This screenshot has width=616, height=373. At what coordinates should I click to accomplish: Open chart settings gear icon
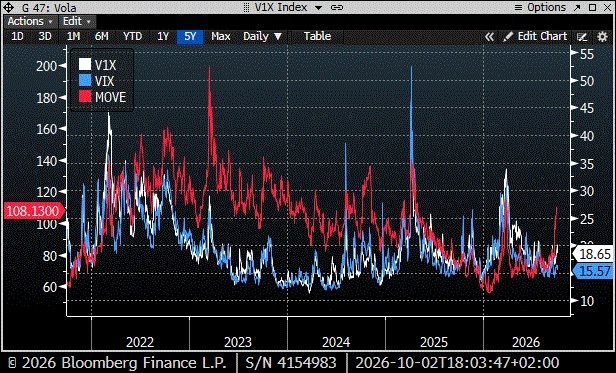(x=602, y=37)
